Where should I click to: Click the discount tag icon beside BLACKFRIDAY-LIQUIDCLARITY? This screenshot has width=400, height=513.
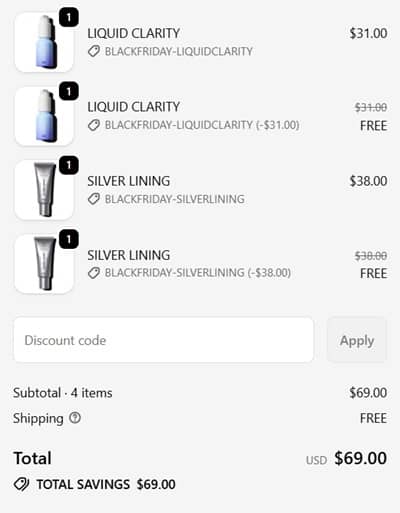[94, 52]
